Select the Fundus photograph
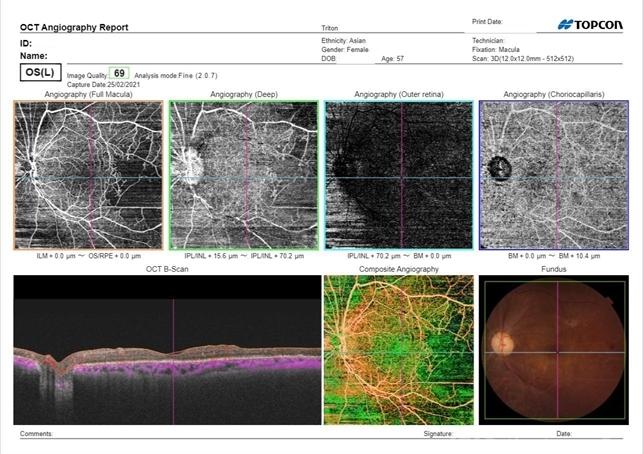This screenshot has height=454, width=643. (554, 350)
